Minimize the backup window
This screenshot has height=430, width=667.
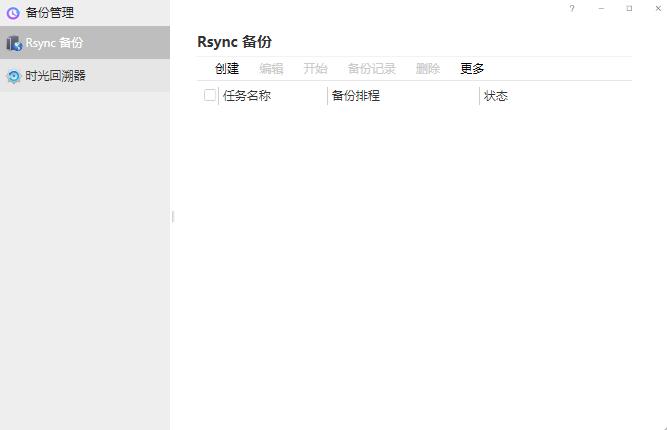pyautogui.click(x=601, y=9)
